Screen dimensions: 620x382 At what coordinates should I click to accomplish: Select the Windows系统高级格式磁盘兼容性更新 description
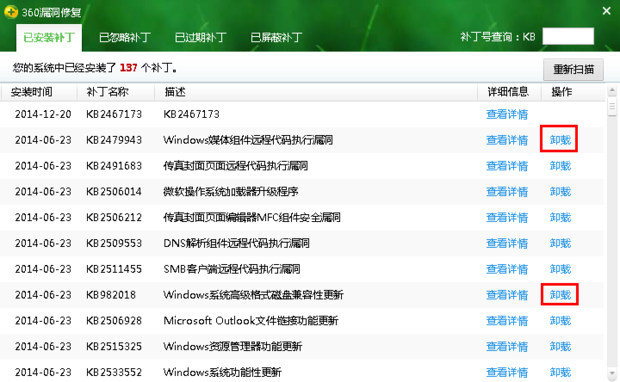pyautogui.click(x=253, y=295)
